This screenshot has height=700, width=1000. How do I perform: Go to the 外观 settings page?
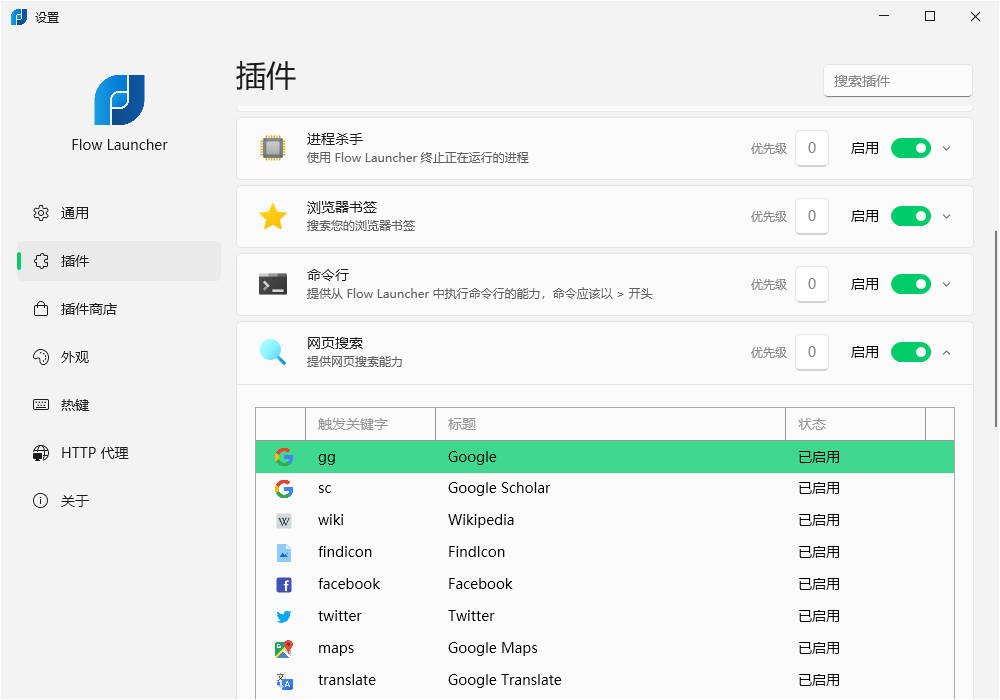(x=75, y=357)
